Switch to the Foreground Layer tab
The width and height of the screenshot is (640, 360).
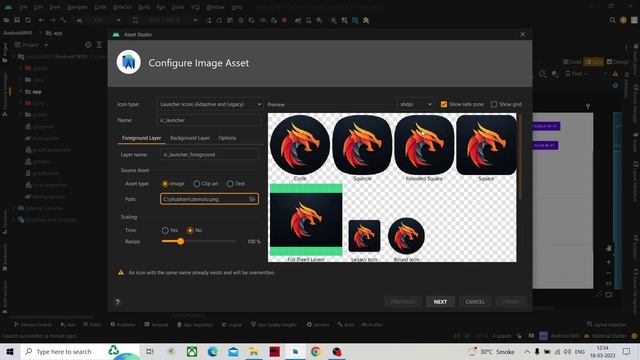pos(141,138)
